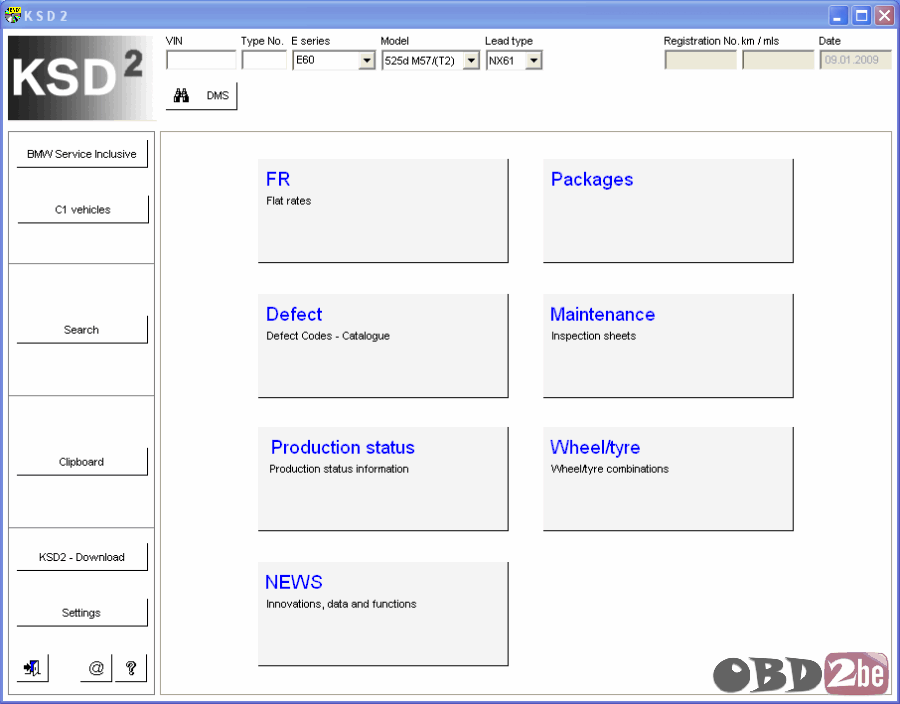This screenshot has width=900, height=704.
Task: Click the binoculars search icon
Action: (181, 95)
